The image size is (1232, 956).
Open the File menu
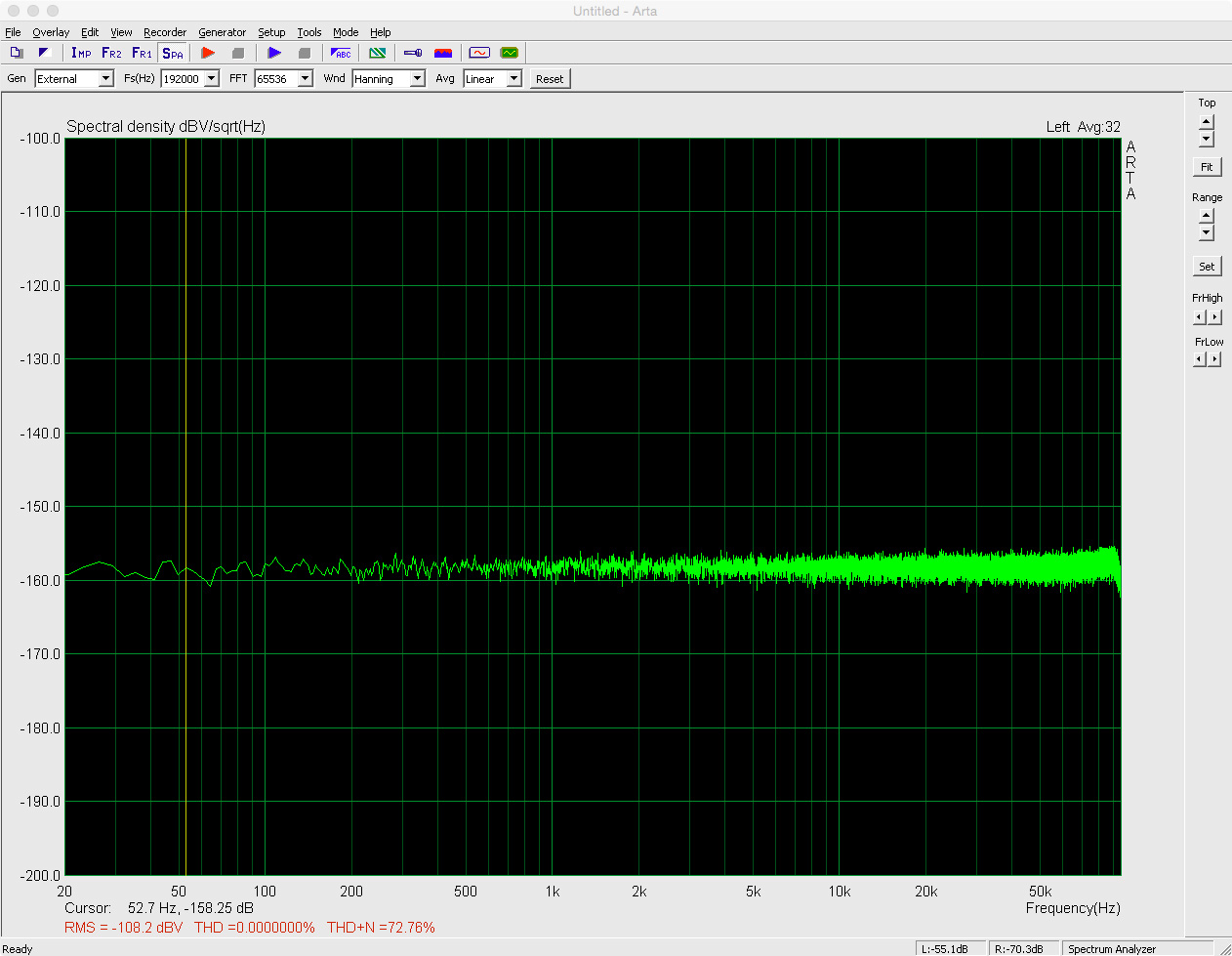click(x=13, y=32)
